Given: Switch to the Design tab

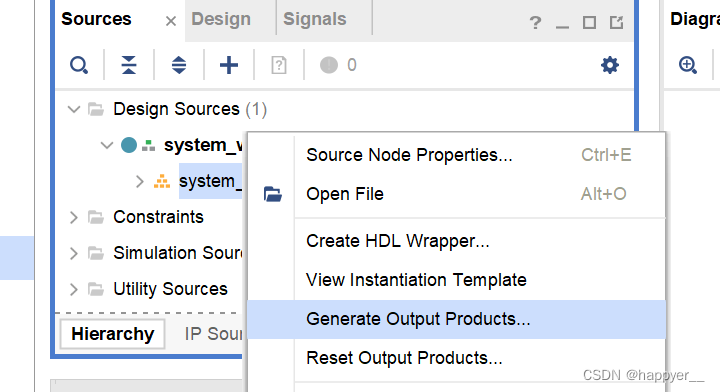Looking at the screenshot, I should tap(221, 19).
